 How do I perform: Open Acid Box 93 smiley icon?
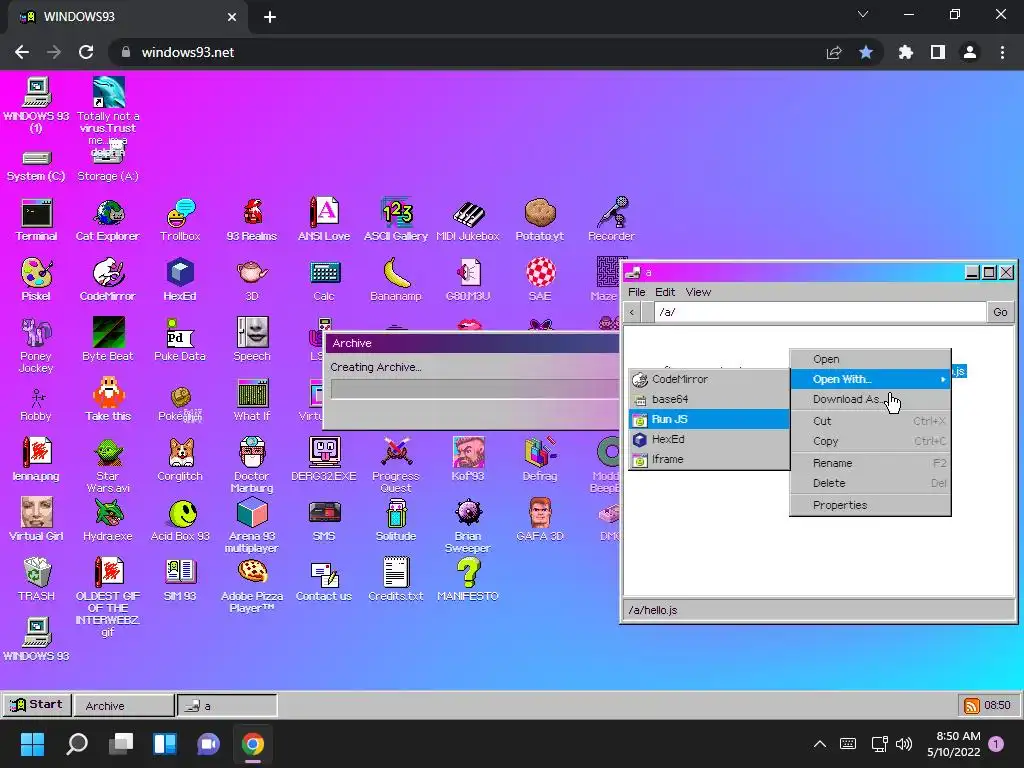pyautogui.click(x=180, y=520)
